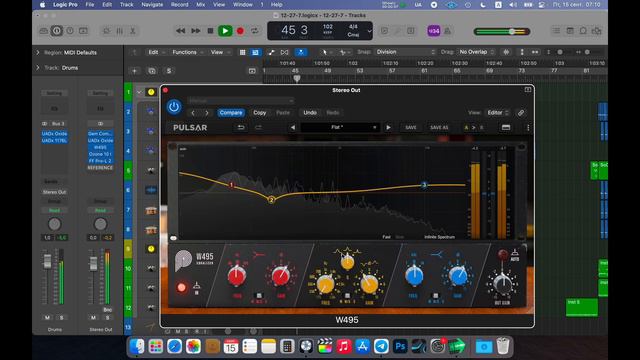Screen dimensions: 640x360
Task: Expand the Region: MIDI Defaults disclosure triangle
Action: click(38, 53)
